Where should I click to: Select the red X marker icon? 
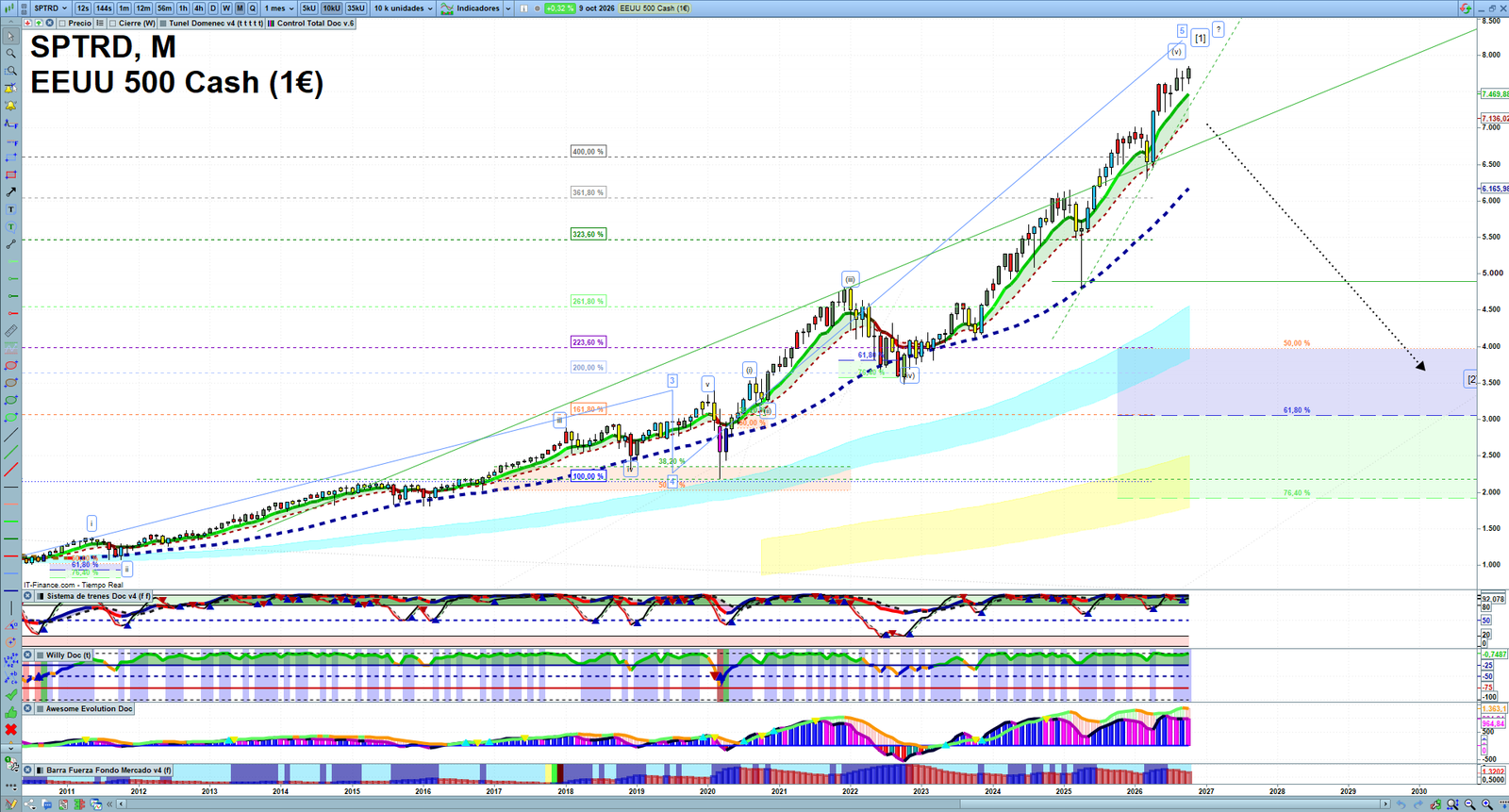click(11, 730)
